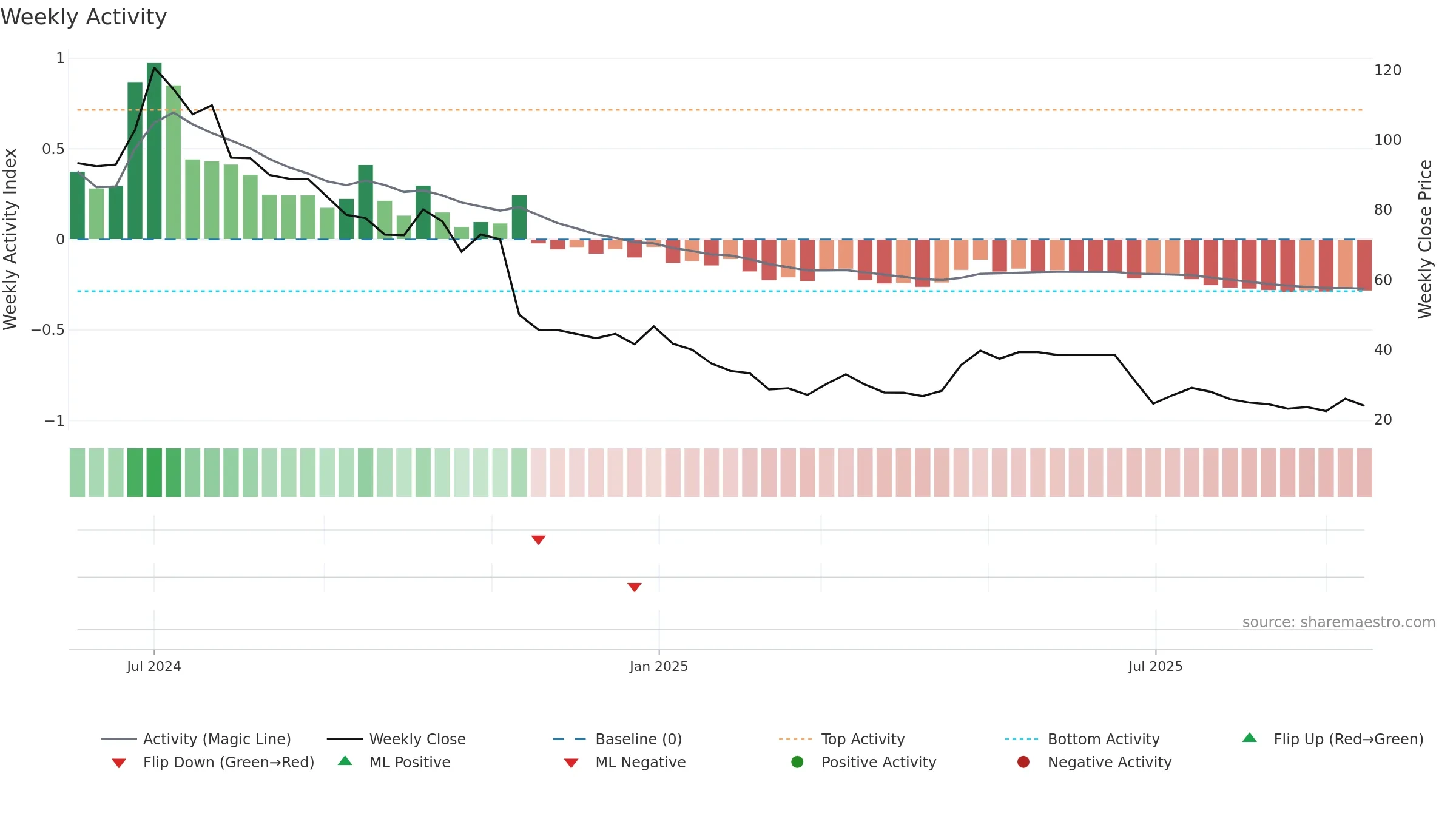Click the Flip Down red triangle legend icon
Viewport: 1456px width, 819px height.
tap(119, 763)
